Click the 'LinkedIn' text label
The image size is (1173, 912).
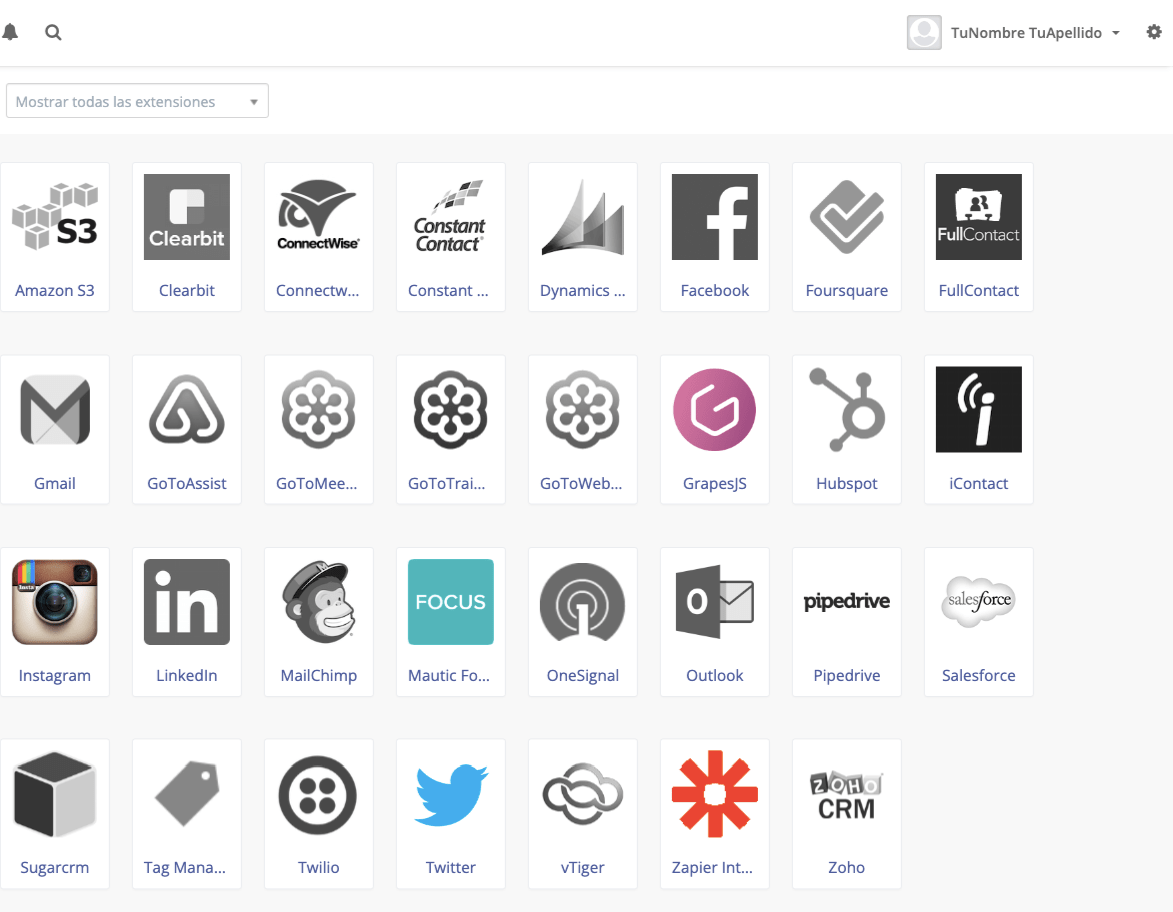(187, 676)
